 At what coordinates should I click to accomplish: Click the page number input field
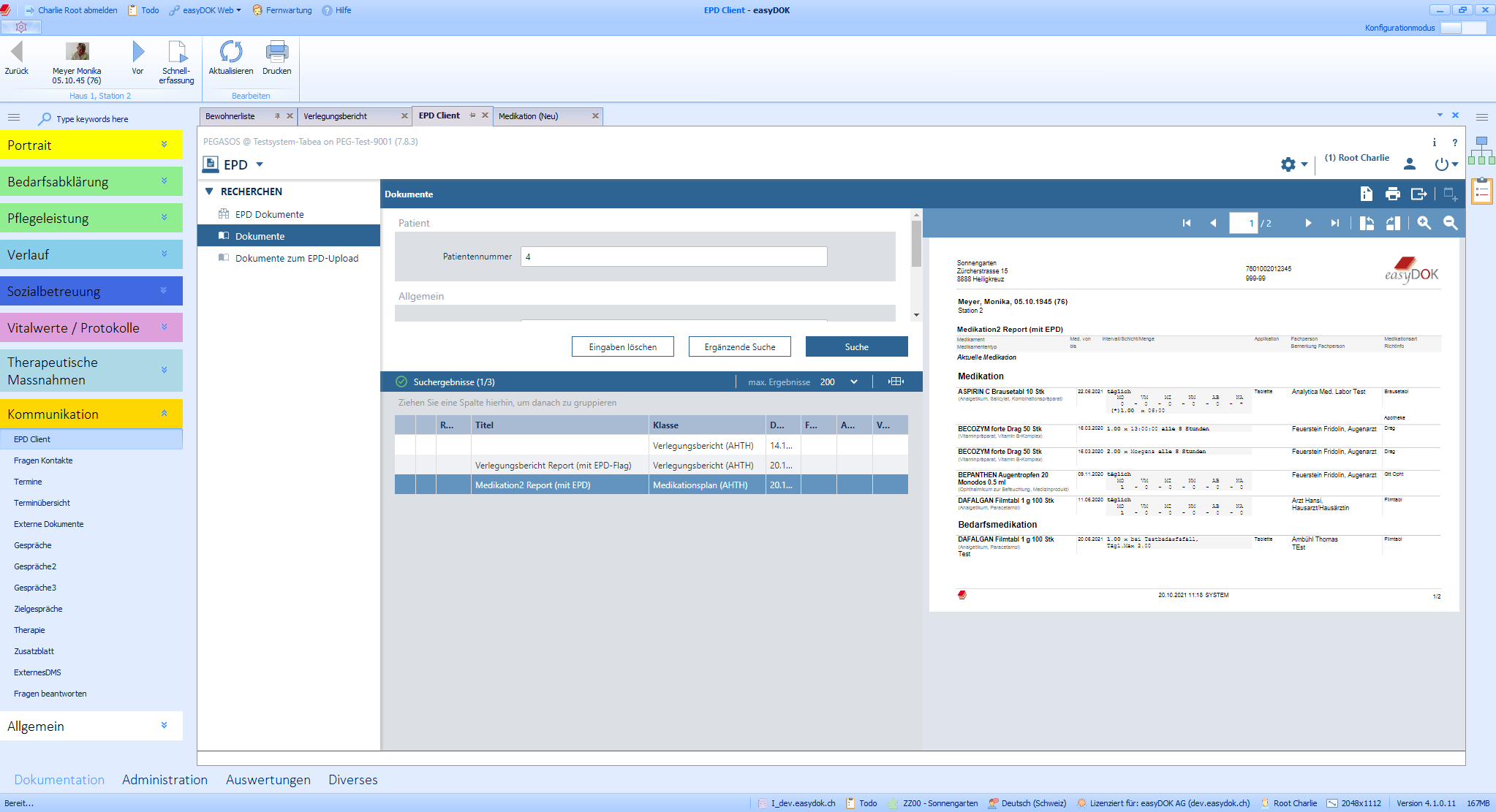pos(1243,223)
